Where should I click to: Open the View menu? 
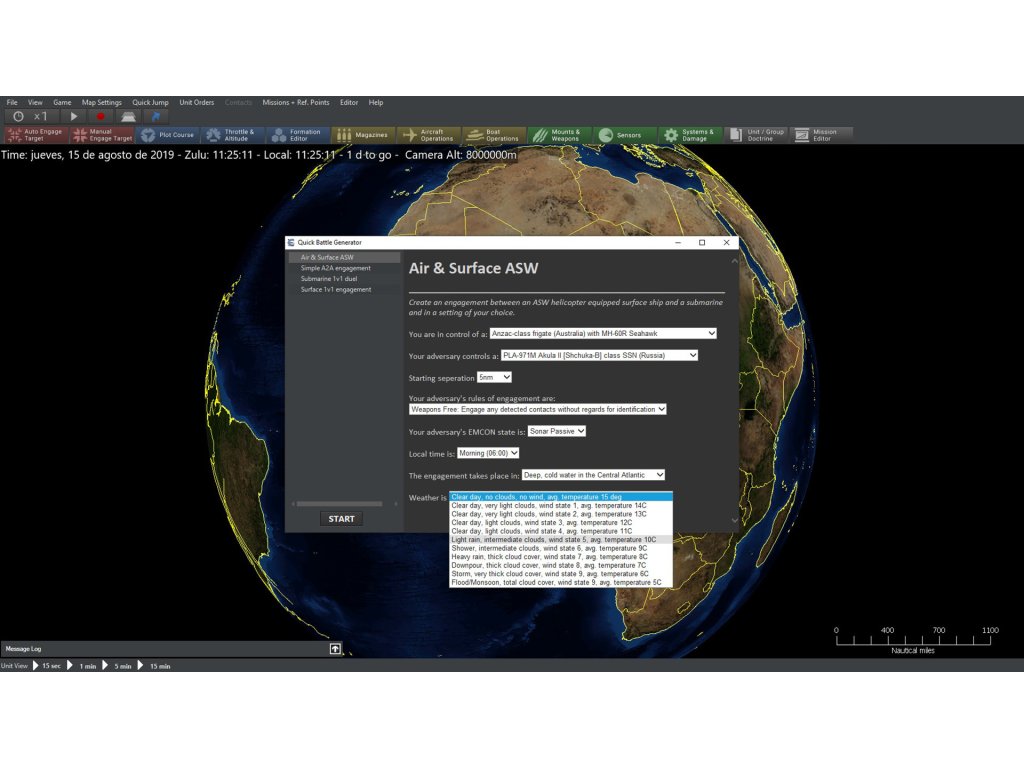tap(35, 103)
